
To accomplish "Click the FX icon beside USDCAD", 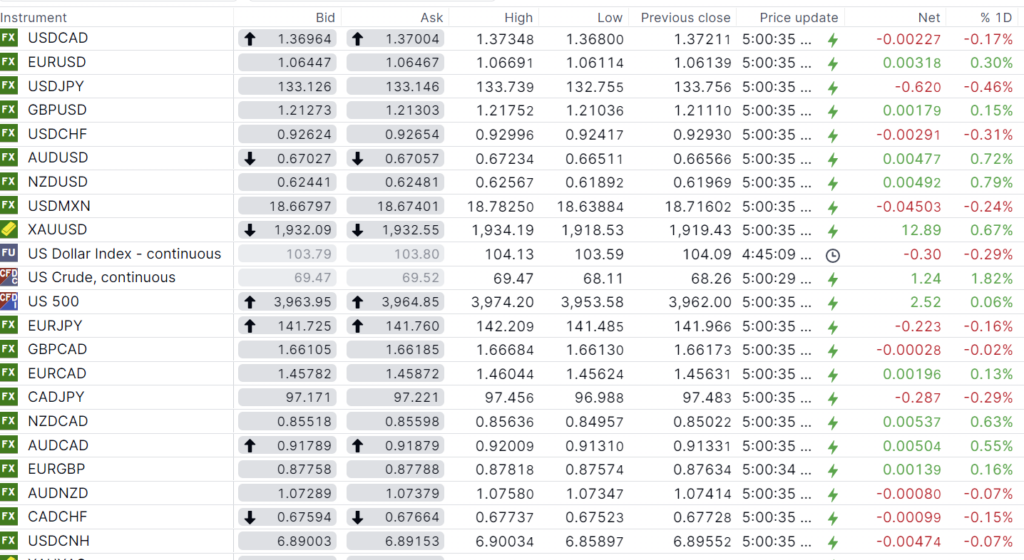I will [9, 38].
